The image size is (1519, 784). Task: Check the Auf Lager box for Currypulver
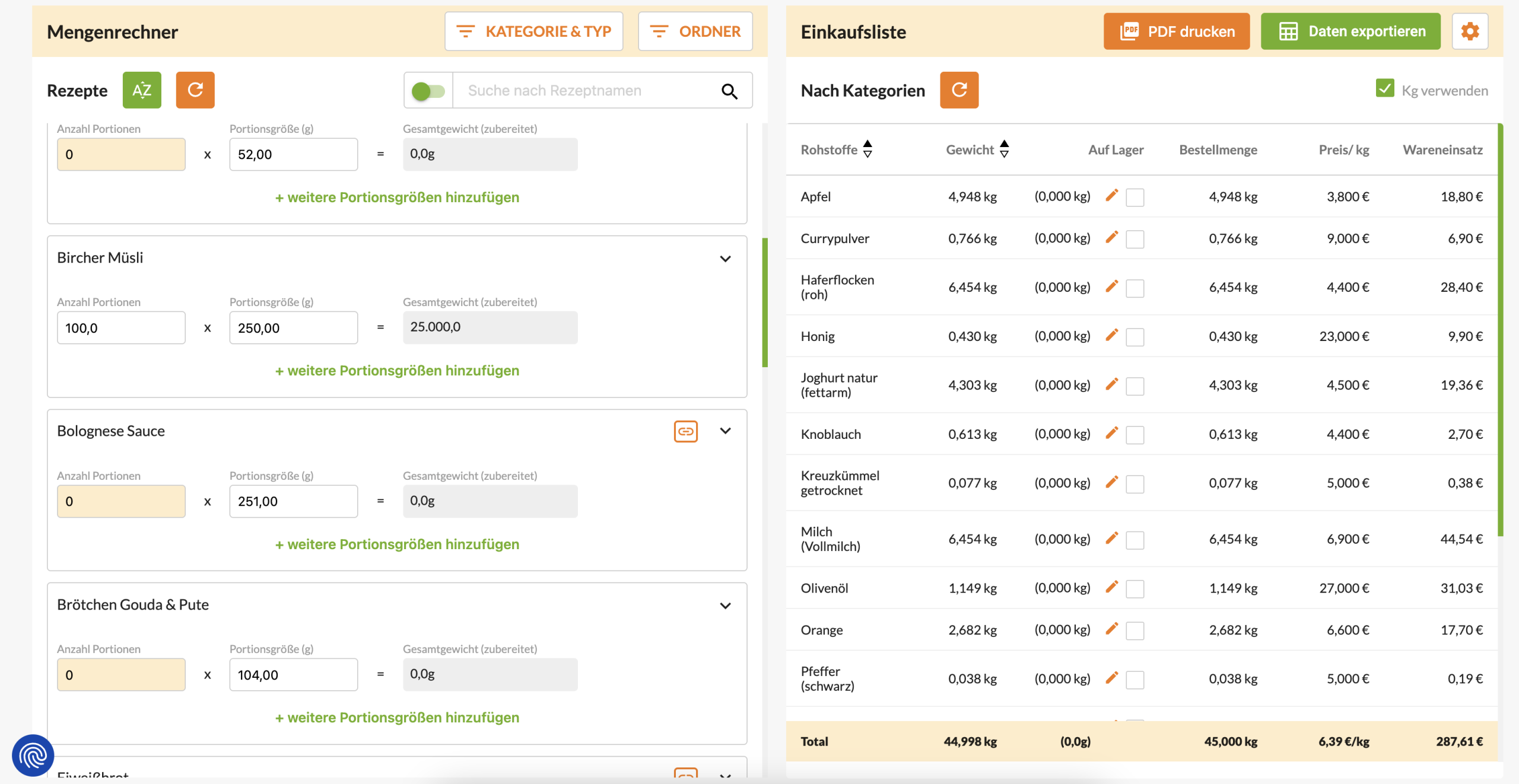[1135, 239]
